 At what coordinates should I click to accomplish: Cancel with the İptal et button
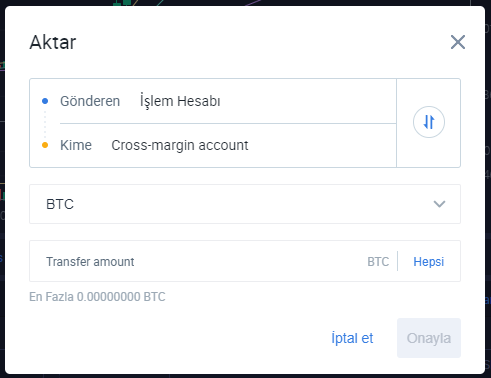tap(352, 338)
